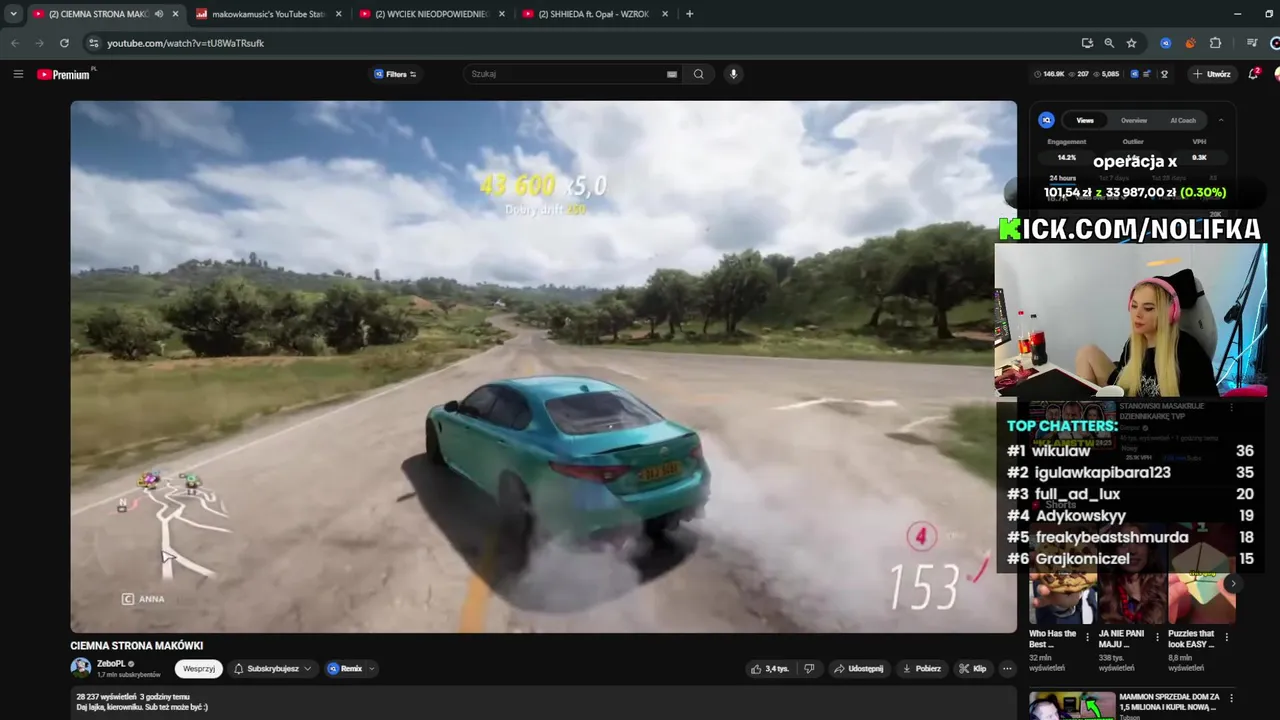Open the vidIQ Filters button
Image resolution: width=1280 pixels, height=720 pixels.
point(395,74)
